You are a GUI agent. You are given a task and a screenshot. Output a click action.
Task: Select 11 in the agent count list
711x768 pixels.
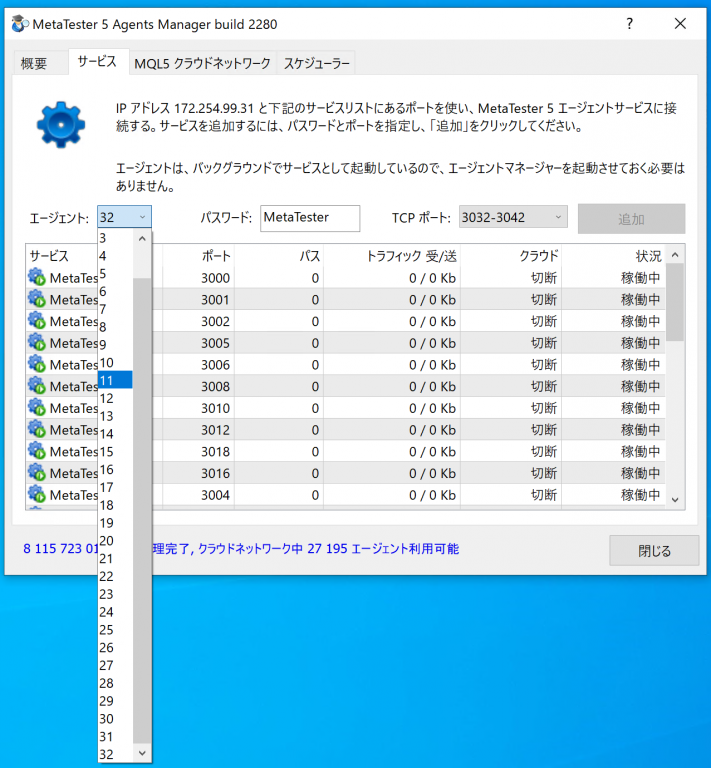coord(115,380)
